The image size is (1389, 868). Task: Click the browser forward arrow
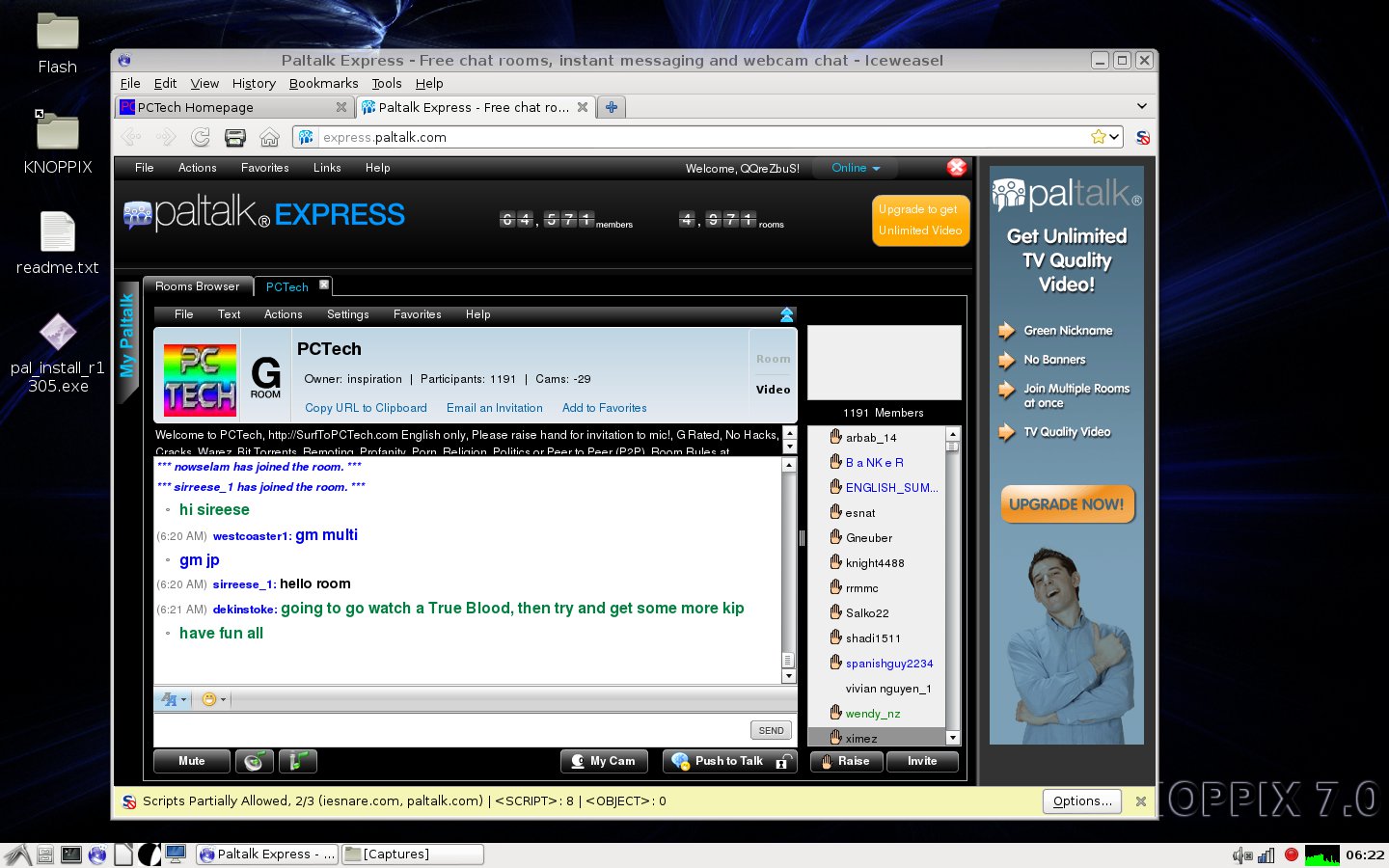166,137
